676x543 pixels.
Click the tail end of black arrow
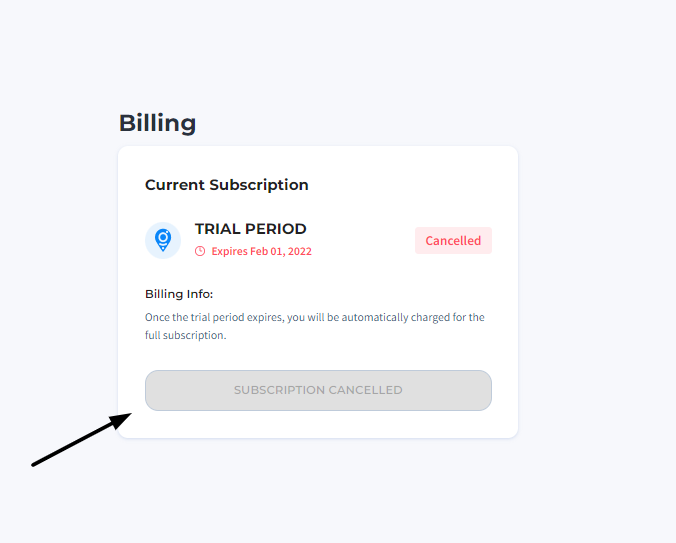tap(35, 464)
